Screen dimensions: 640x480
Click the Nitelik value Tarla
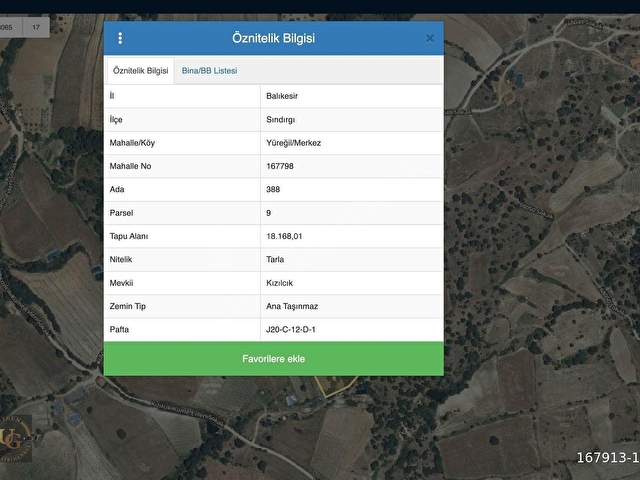pos(275,260)
